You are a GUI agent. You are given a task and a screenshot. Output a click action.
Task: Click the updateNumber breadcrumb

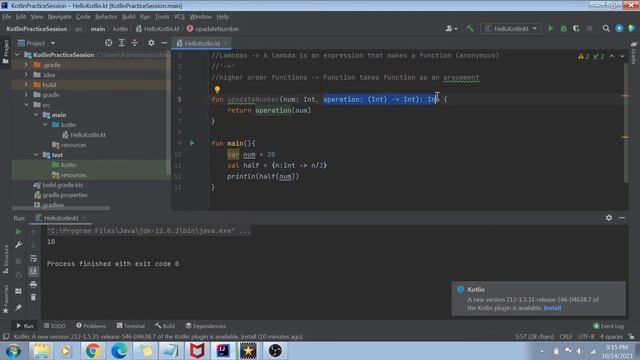pos(213,29)
